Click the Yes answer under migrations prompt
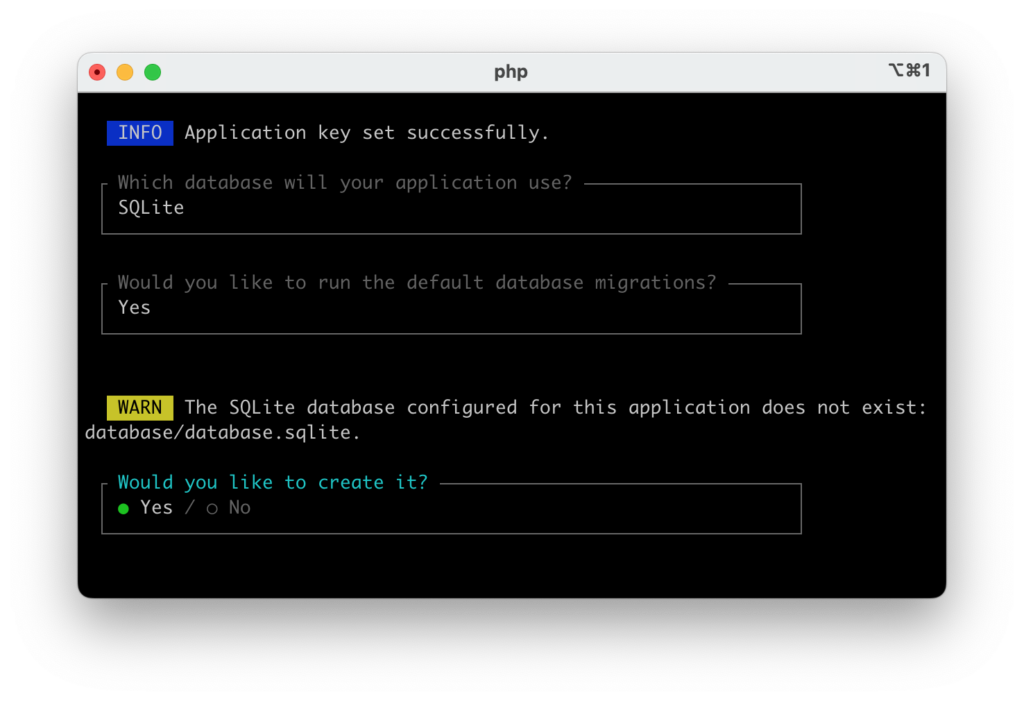The image size is (1024, 701). point(134,308)
